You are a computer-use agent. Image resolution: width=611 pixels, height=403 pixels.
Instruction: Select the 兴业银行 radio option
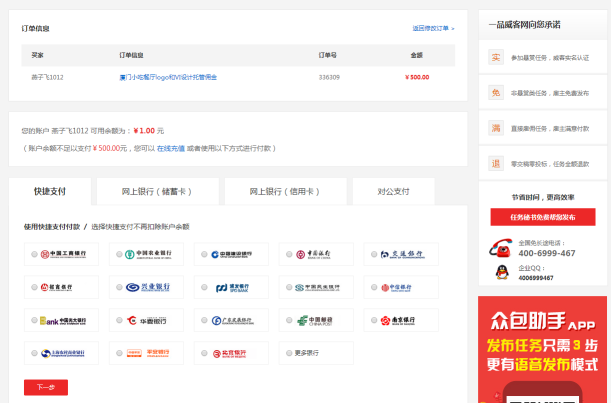point(119,288)
